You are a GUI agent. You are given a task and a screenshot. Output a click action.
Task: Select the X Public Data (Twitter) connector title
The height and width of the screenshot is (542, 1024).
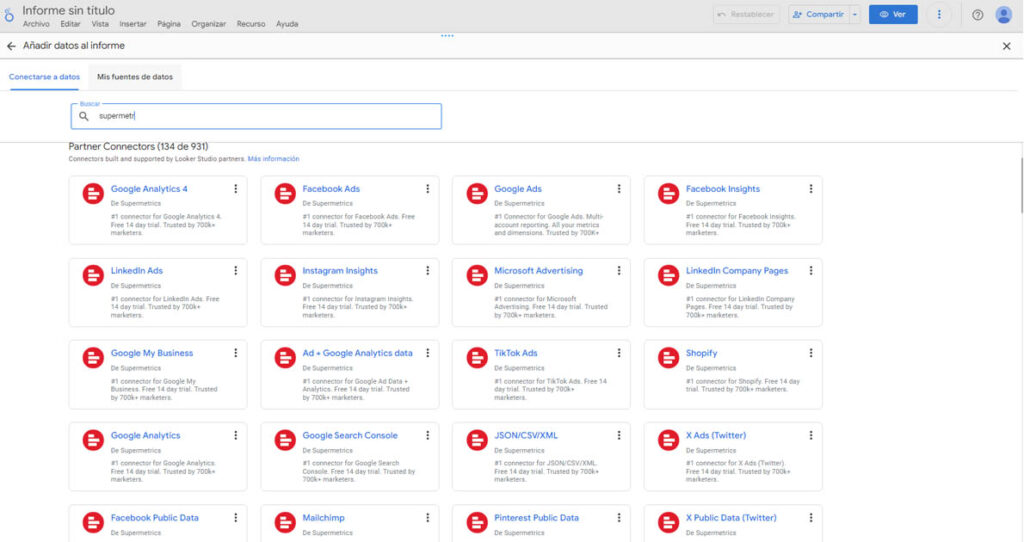731,517
